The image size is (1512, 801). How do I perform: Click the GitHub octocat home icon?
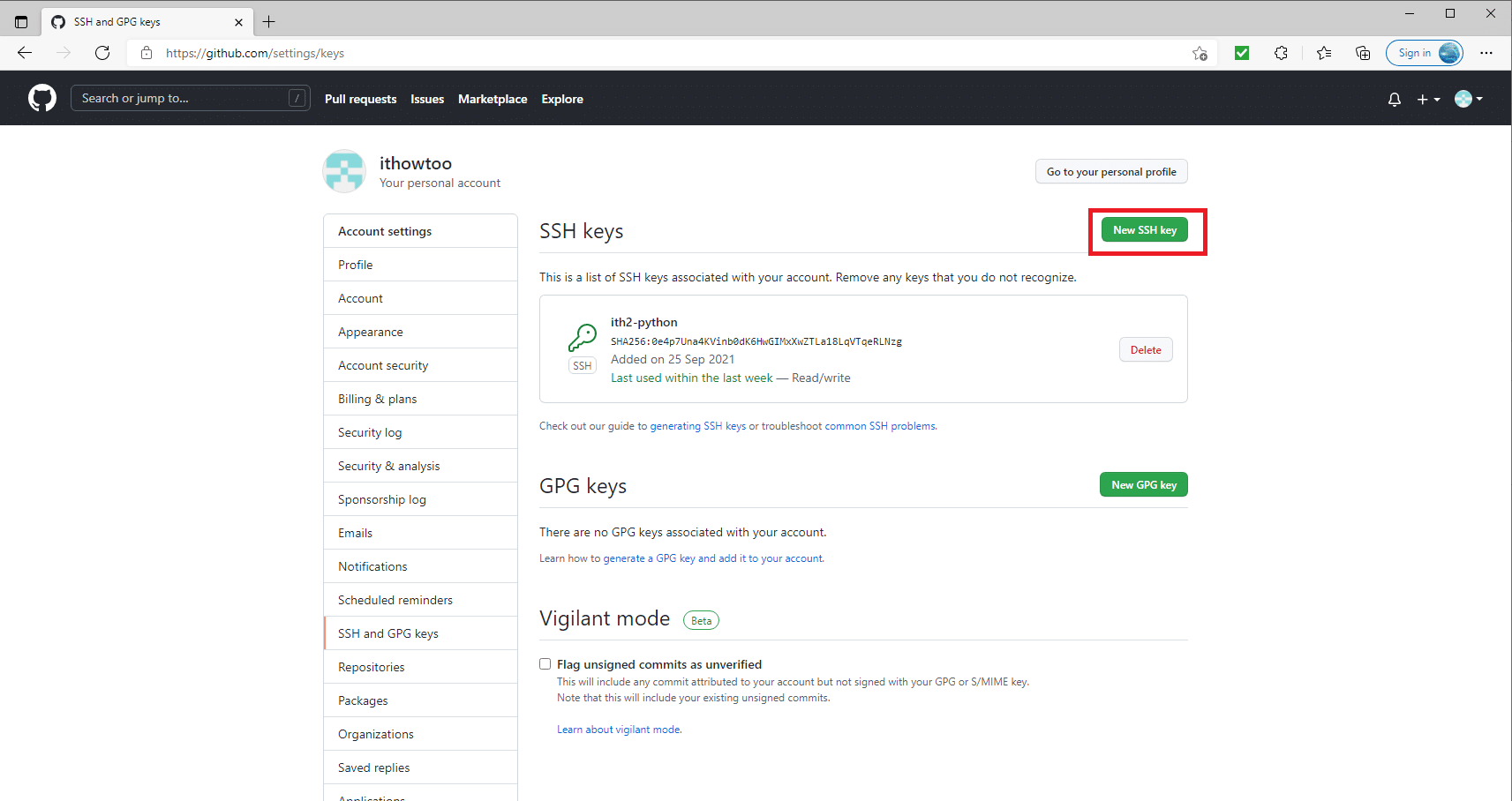click(41, 98)
